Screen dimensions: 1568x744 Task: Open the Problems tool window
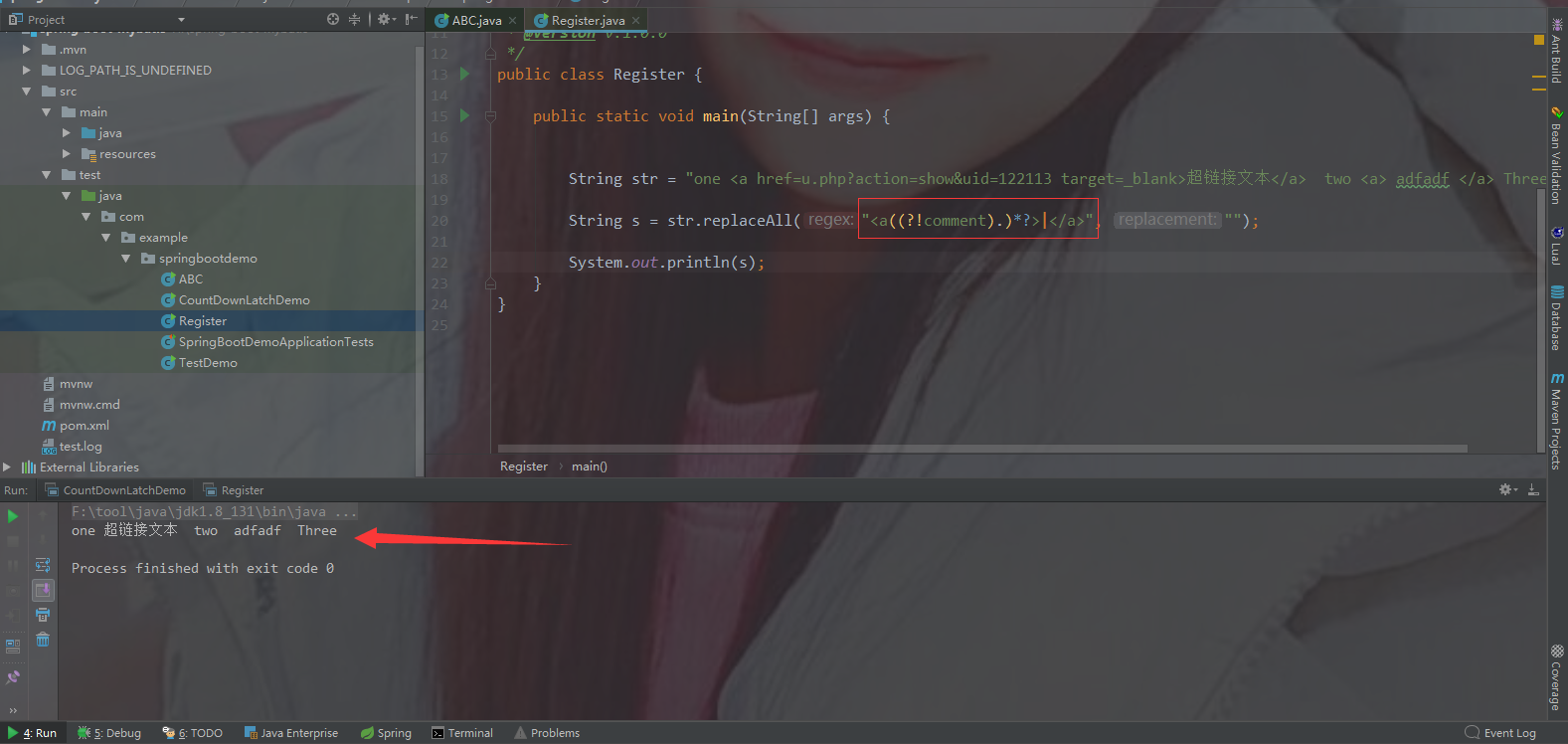pyautogui.click(x=547, y=733)
